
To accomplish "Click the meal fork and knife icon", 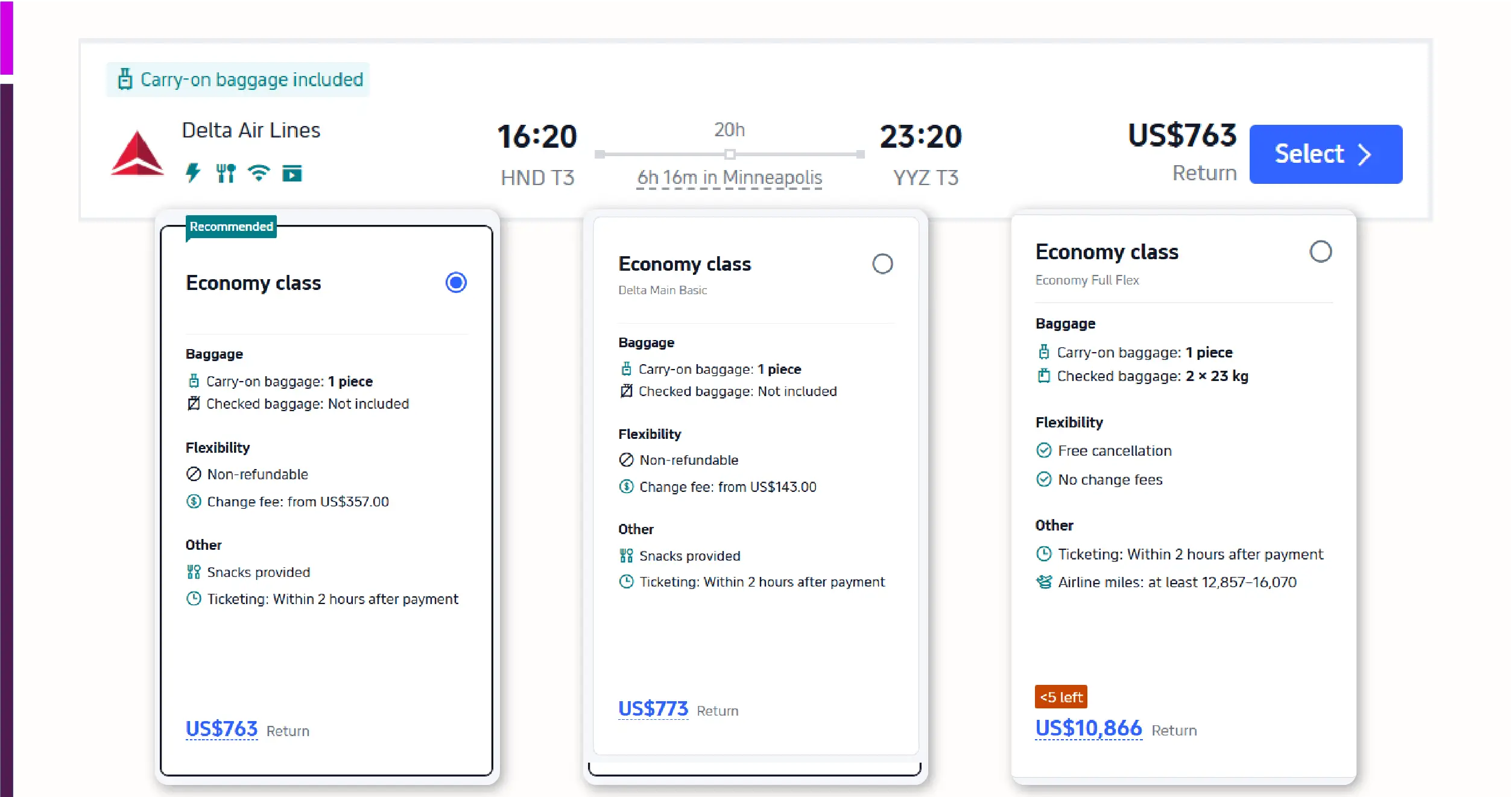I will 226,174.
